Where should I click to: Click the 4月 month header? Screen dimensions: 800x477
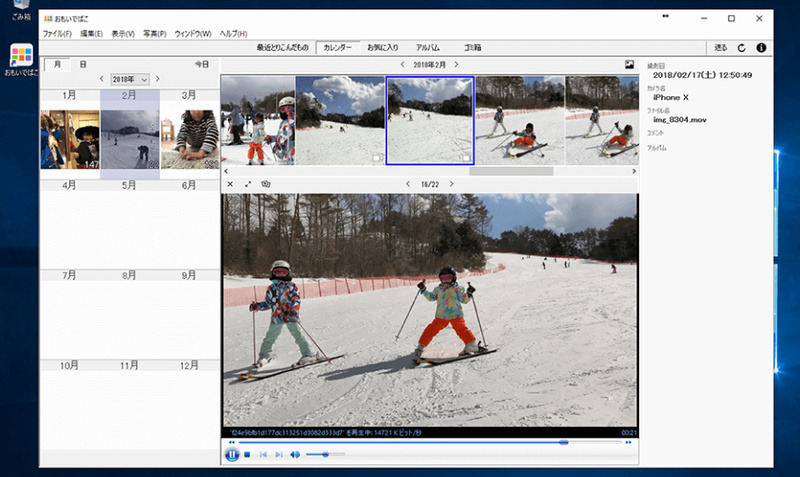69,185
